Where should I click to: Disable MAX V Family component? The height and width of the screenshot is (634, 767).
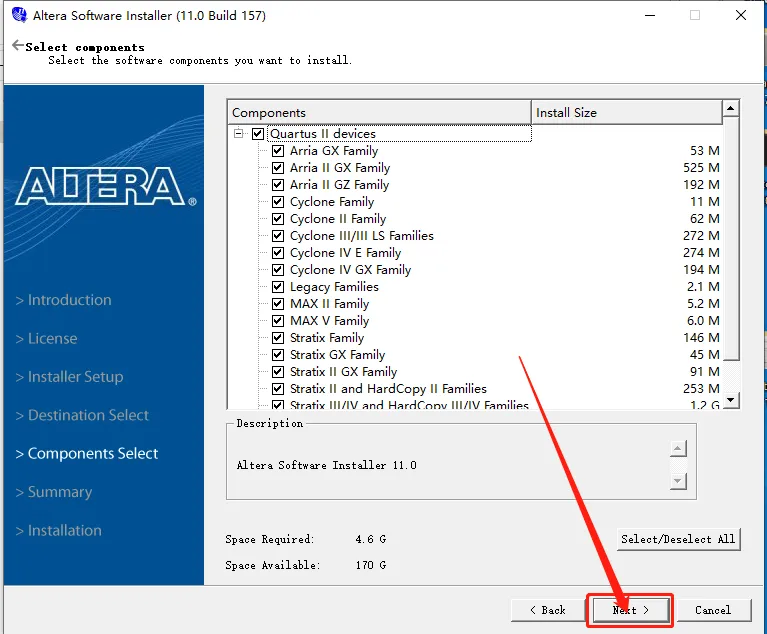pyautogui.click(x=278, y=321)
